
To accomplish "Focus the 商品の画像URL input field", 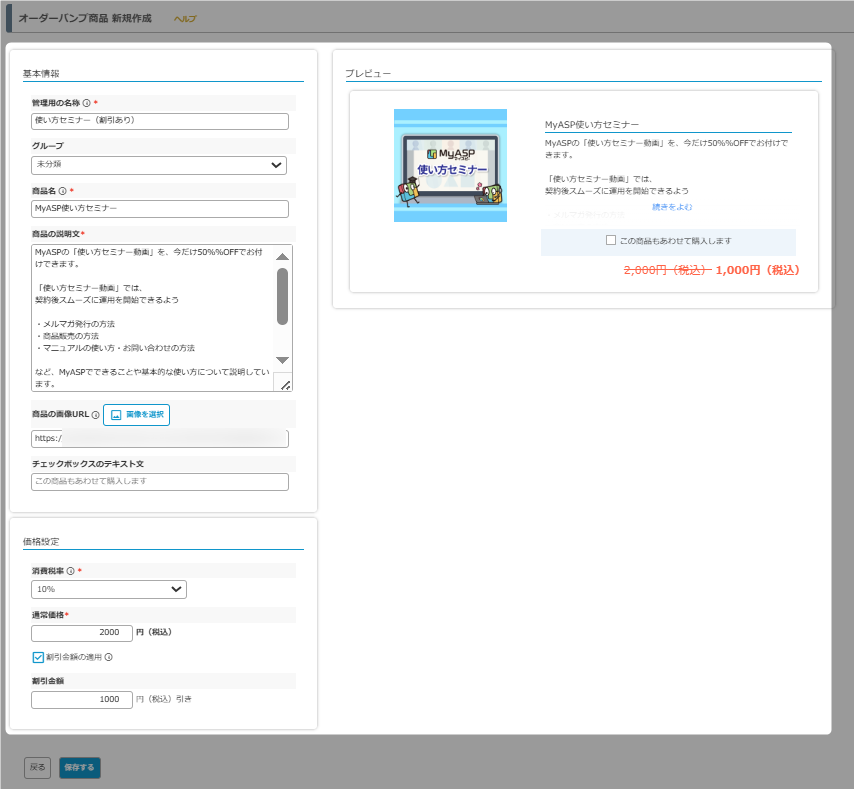I will point(160,439).
